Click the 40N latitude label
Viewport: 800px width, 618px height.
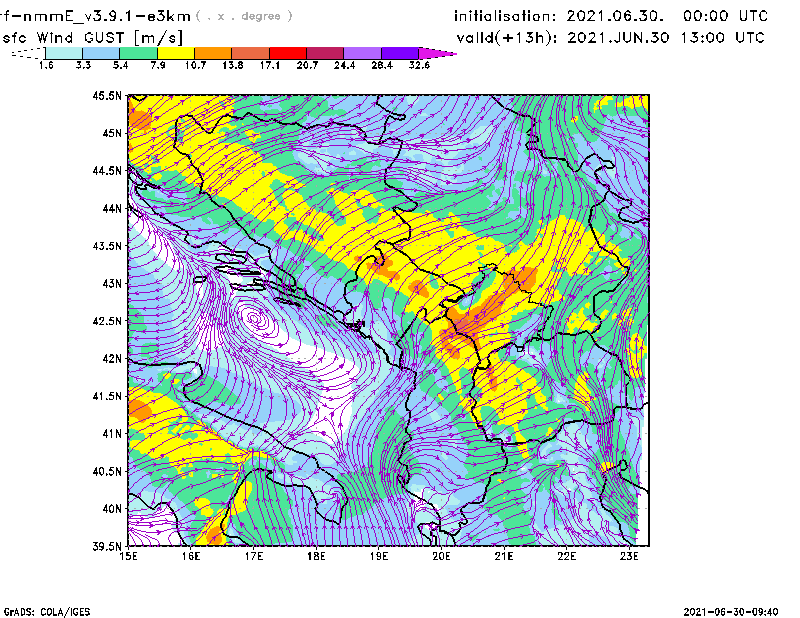112,509
